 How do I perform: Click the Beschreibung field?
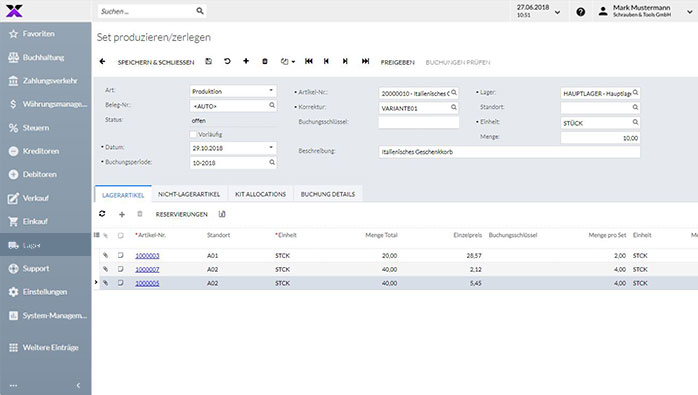click(509, 152)
